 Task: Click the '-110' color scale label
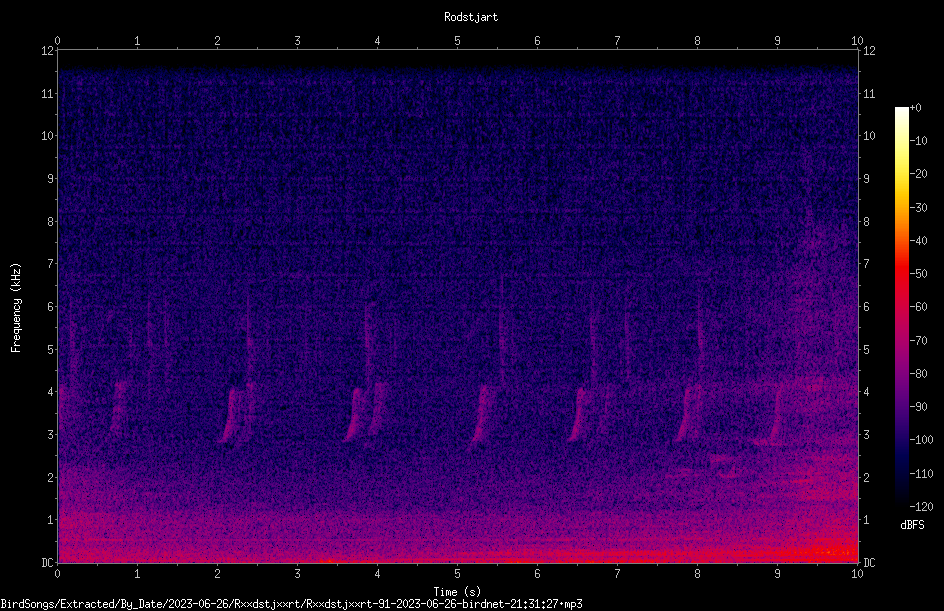[x=921, y=474]
